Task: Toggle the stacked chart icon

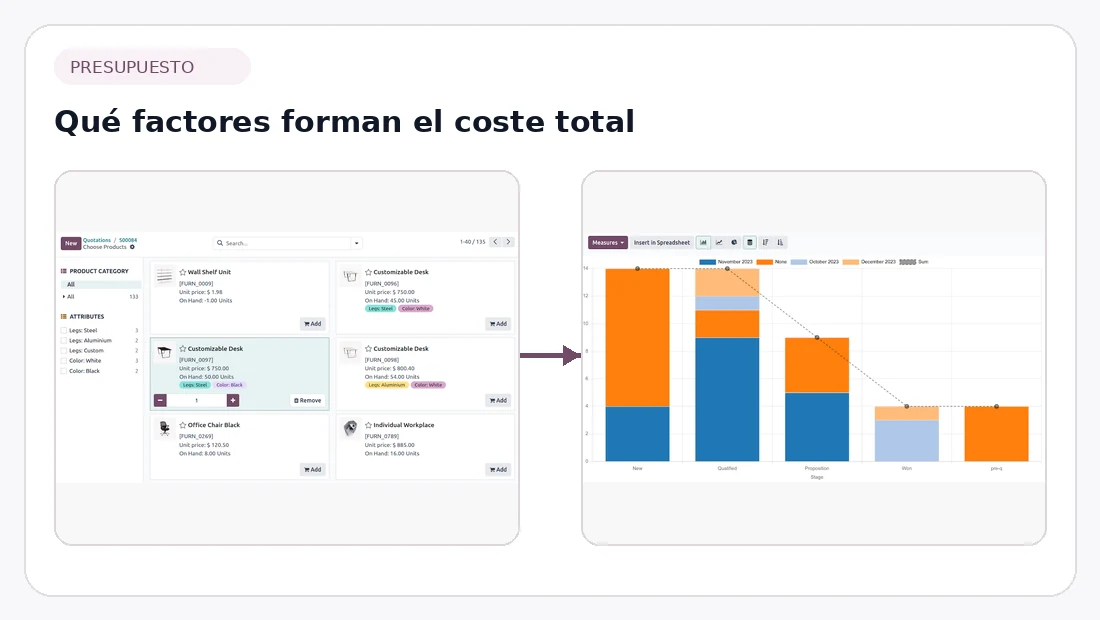Action: coord(749,243)
